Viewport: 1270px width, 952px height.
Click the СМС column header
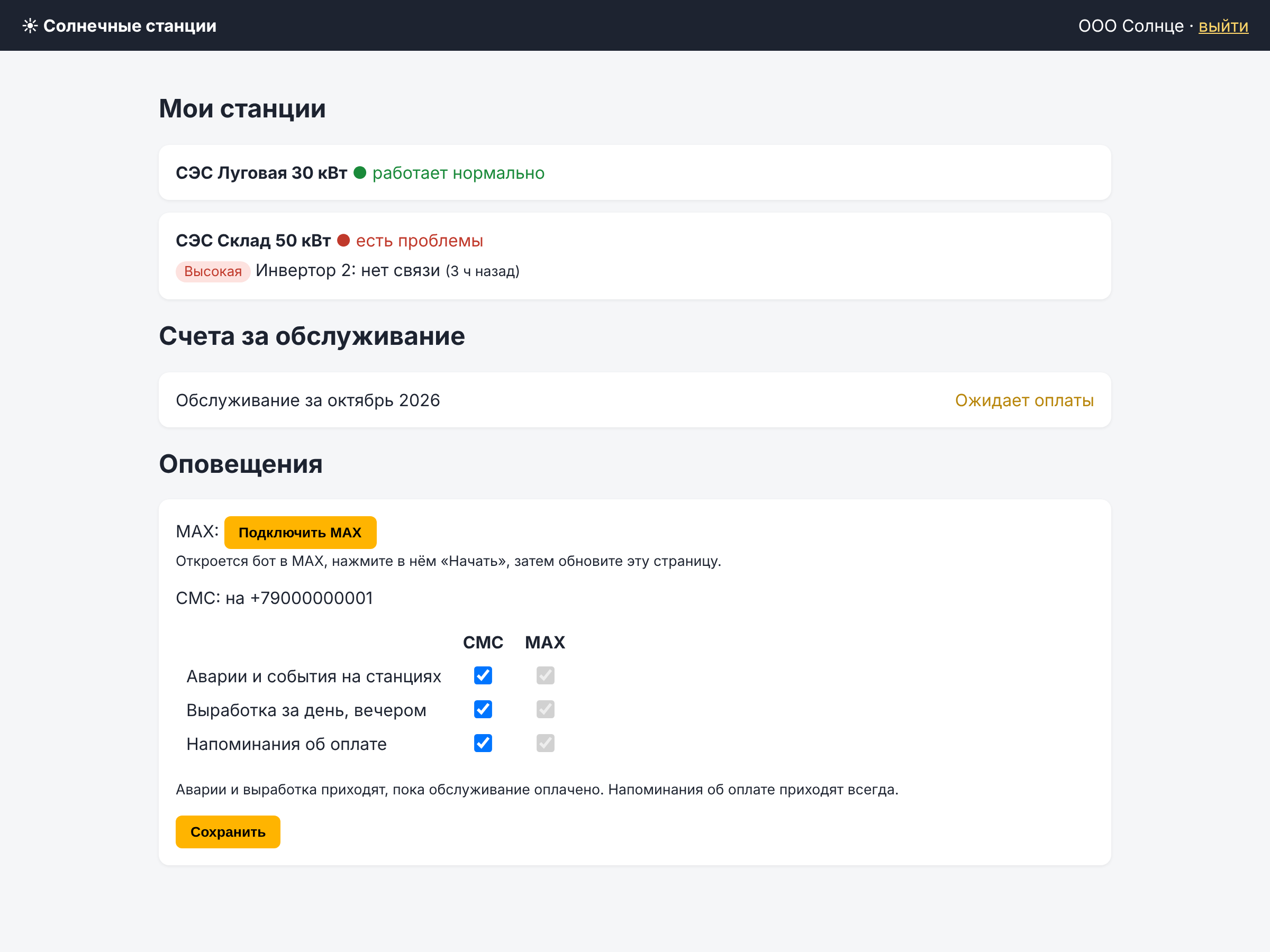click(483, 642)
